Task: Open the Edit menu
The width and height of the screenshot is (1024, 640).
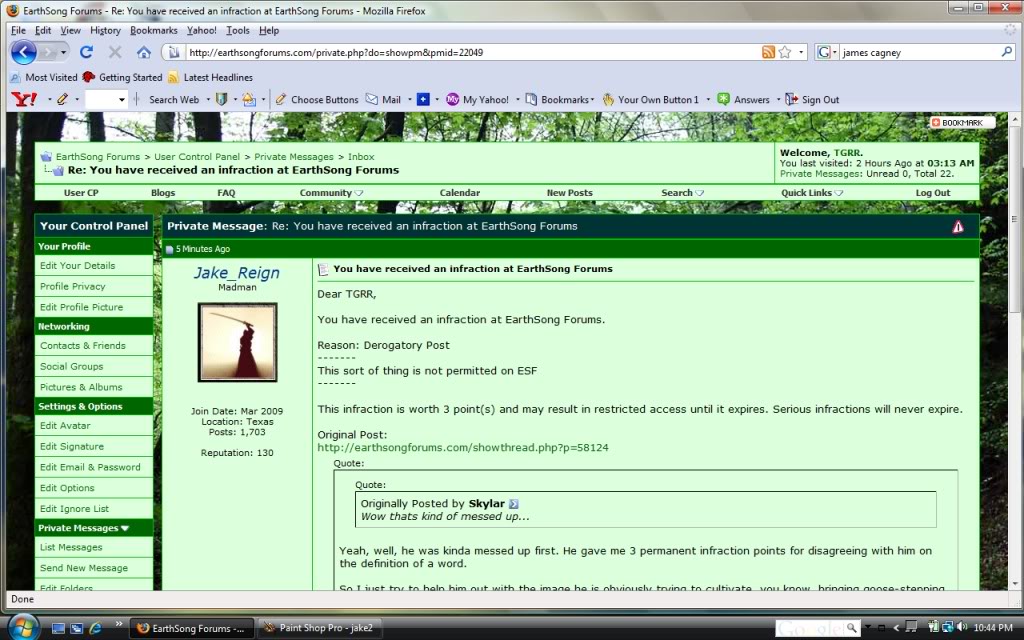Action: pyautogui.click(x=43, y=30)
